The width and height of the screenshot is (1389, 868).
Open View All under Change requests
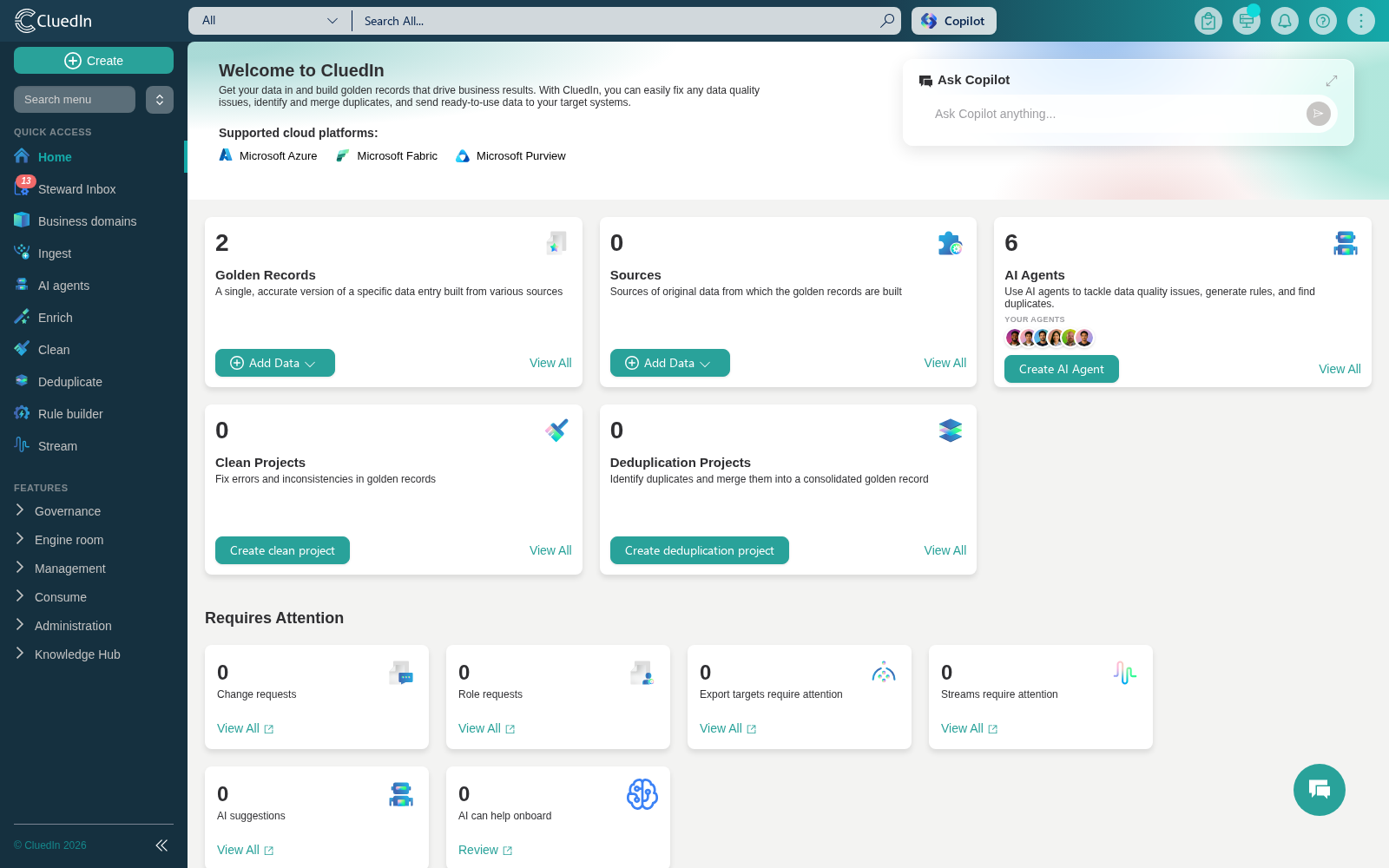pos(246,729)
